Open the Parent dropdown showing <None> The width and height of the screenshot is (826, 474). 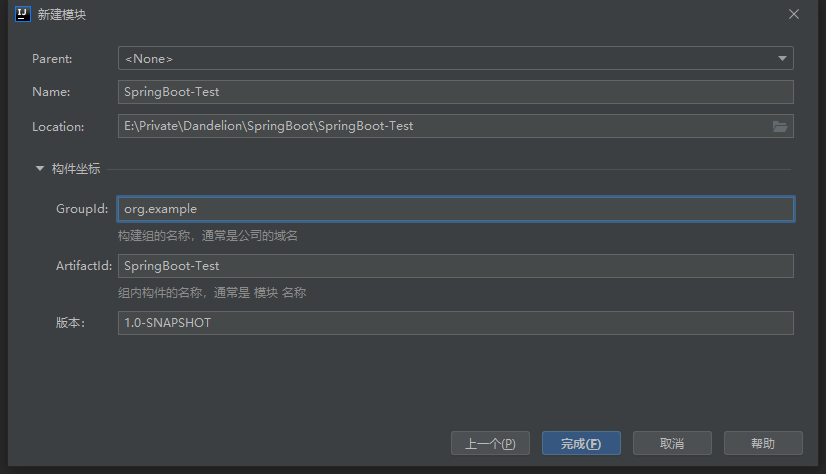tap(455, 59)
